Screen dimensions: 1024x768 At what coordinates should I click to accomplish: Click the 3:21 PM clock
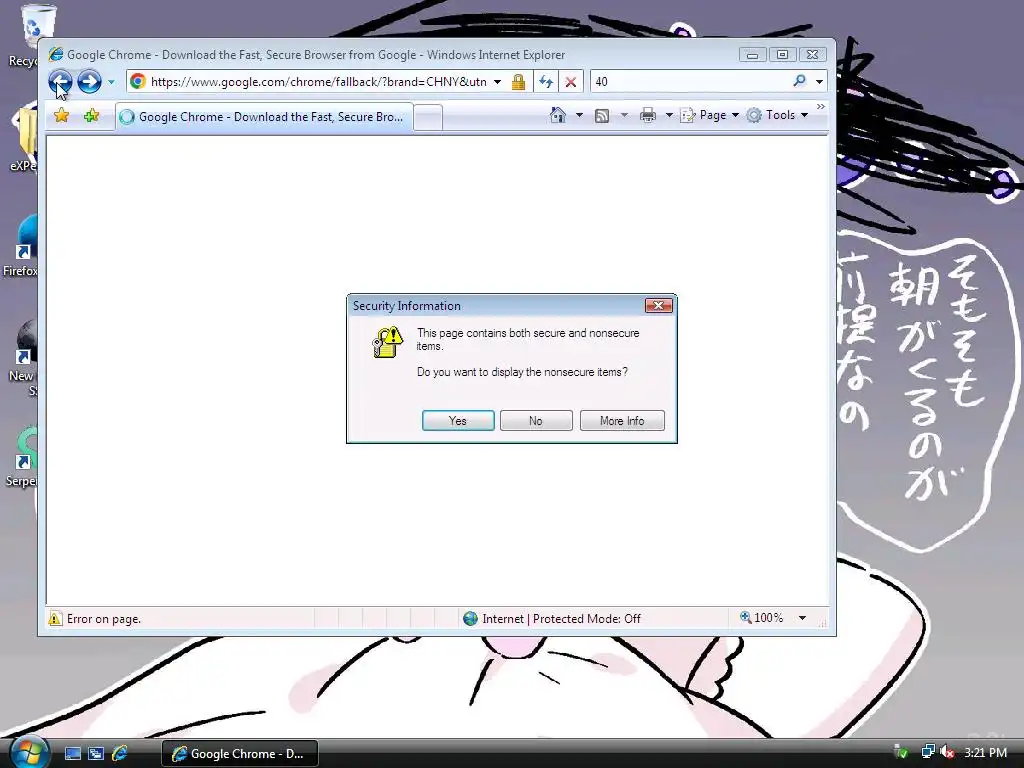click(x=985, y=753)
